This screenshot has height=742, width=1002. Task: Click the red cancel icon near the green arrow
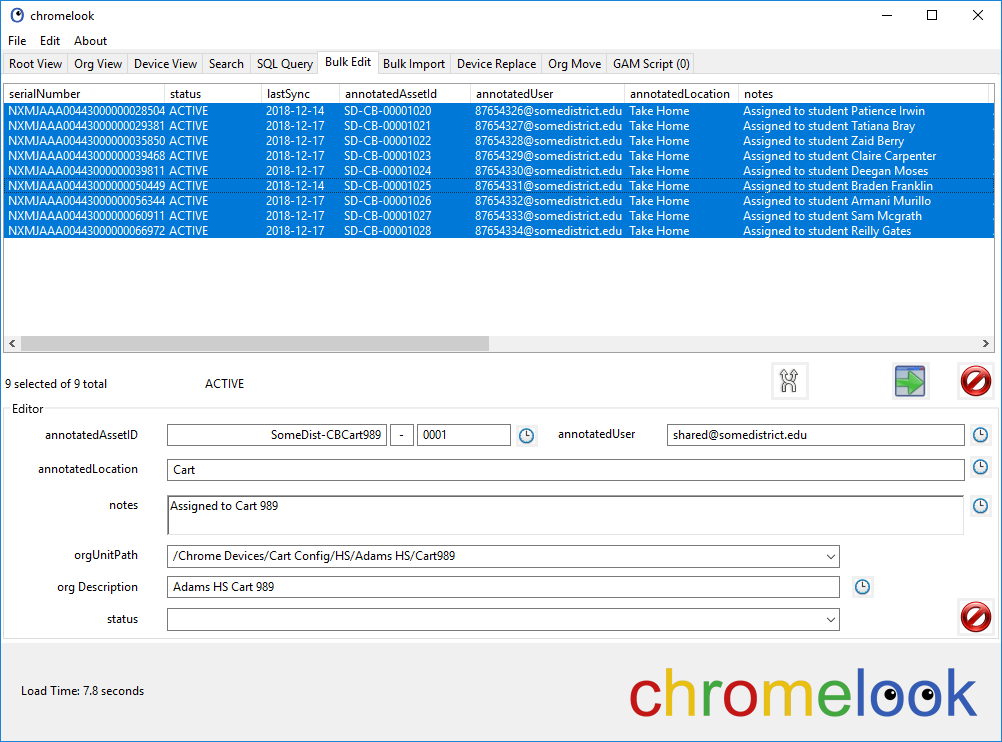[976, 382]
